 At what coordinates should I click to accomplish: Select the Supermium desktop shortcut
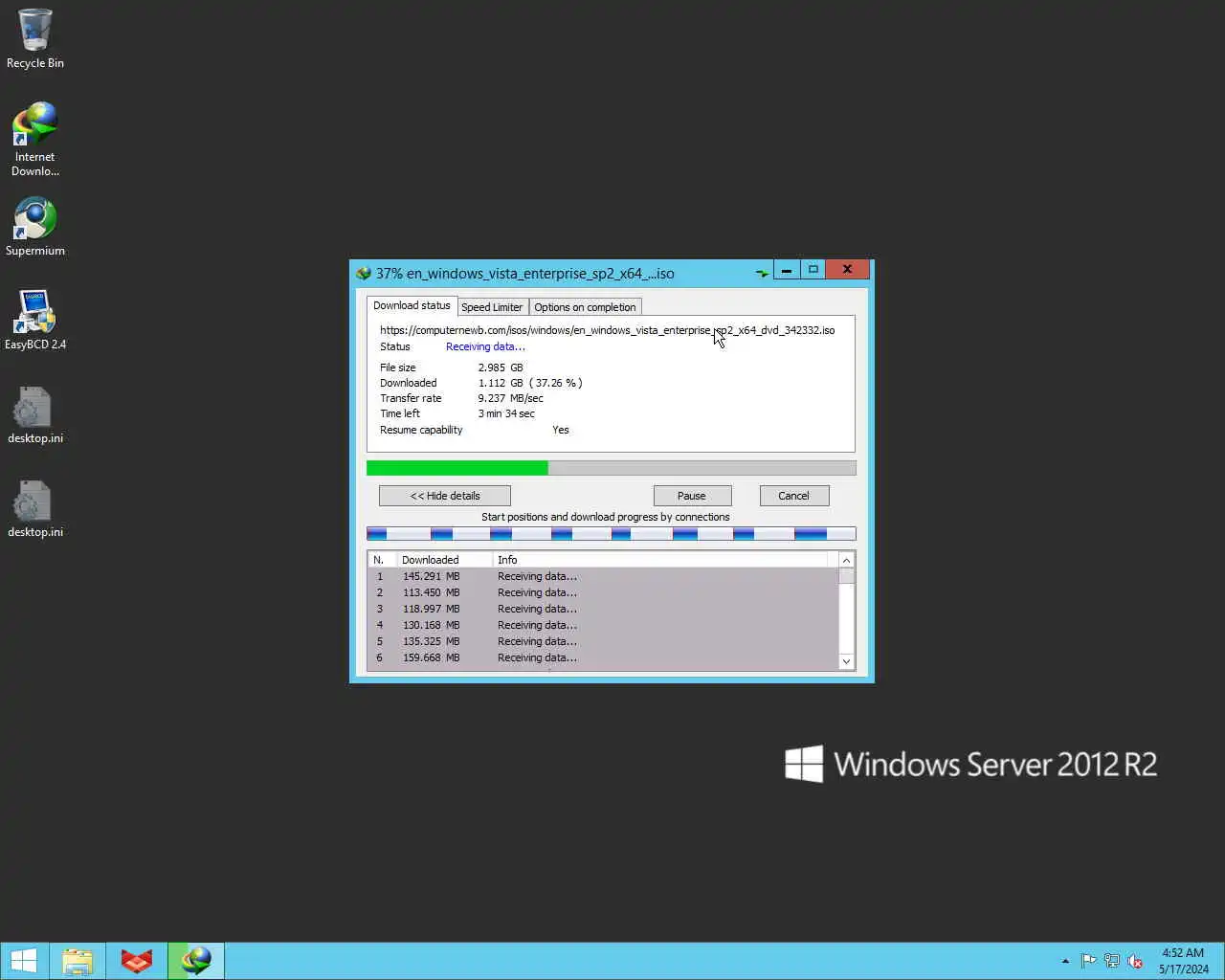[35, 227]
